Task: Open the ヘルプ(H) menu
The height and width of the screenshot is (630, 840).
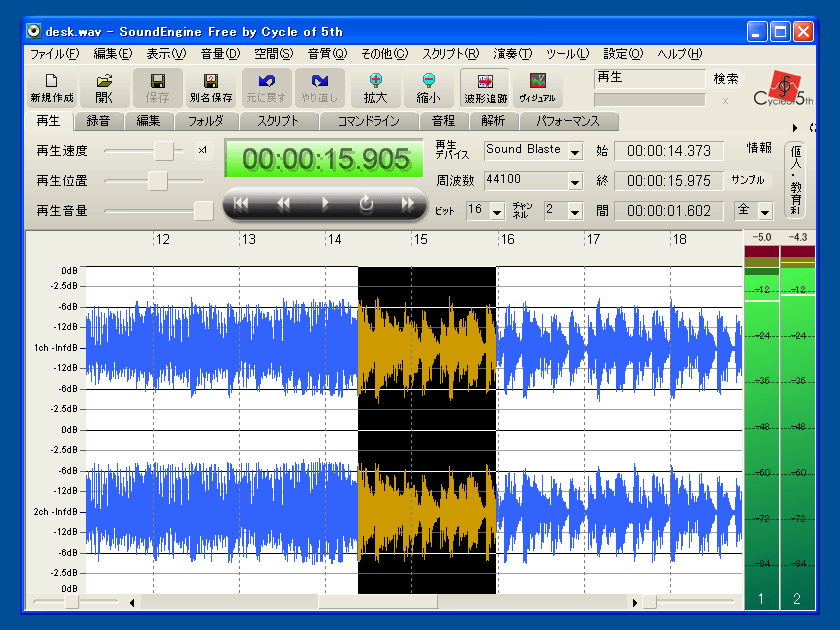Action: tap(679, 54)
